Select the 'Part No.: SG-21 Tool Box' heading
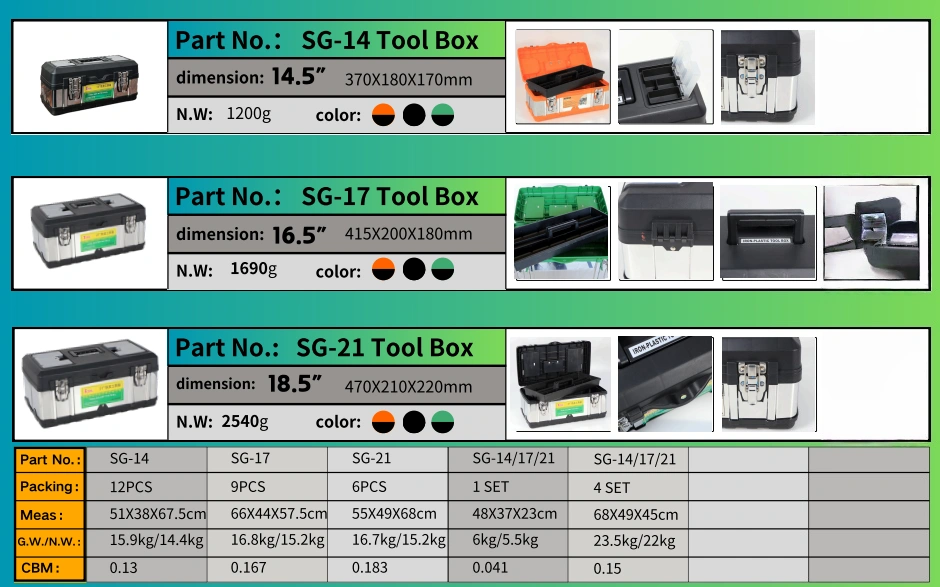Image resolution: width=940 pixels, height=587 pixels. (324, 348)
